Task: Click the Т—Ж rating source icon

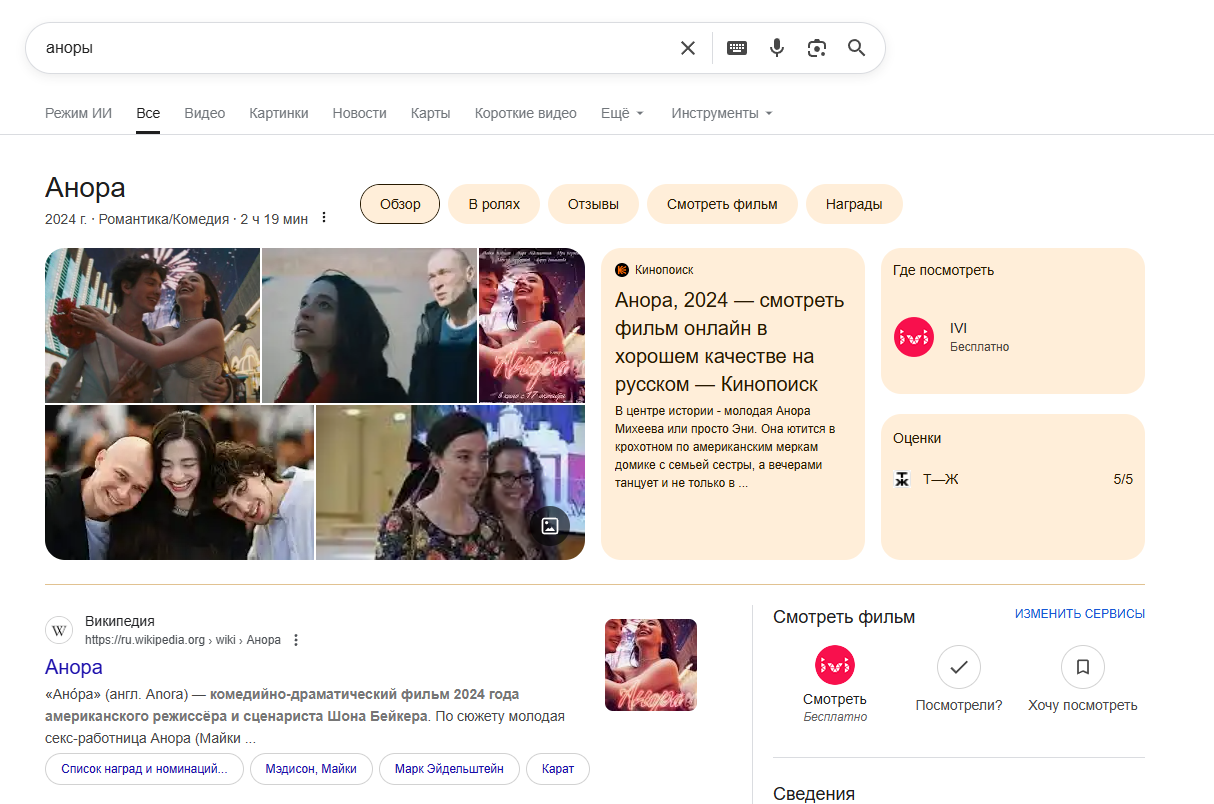Action: point(902,479)
